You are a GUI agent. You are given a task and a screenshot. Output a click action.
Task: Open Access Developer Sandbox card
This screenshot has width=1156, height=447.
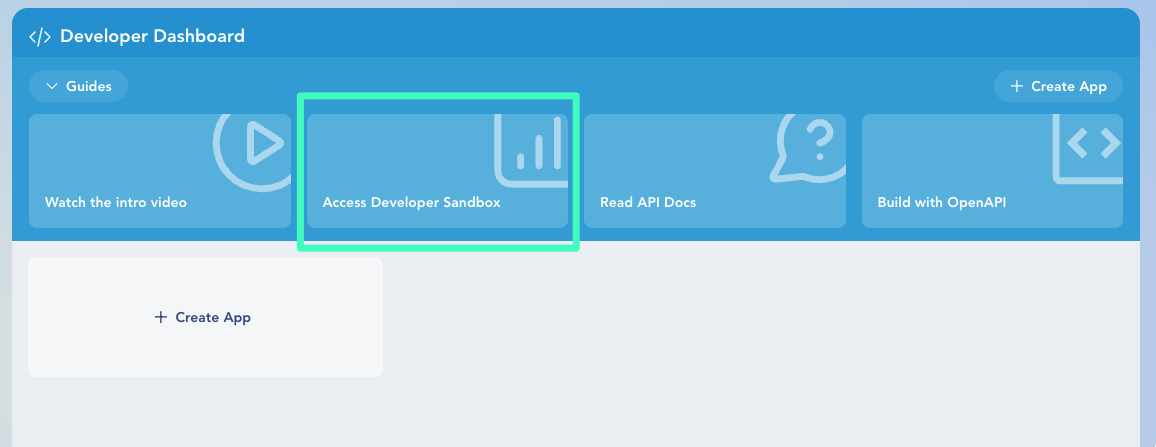pyautogui.click(x=438, y=170)
